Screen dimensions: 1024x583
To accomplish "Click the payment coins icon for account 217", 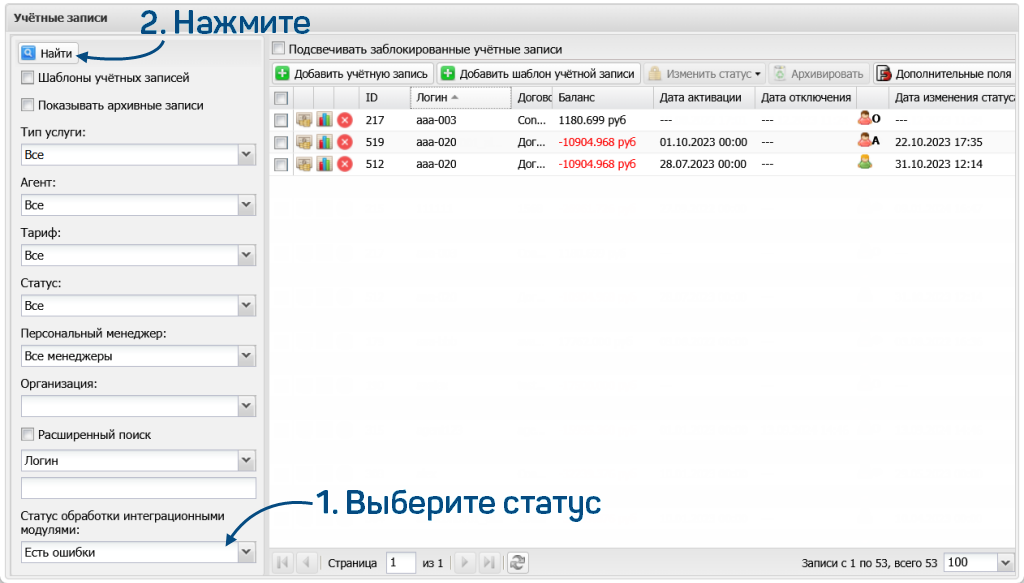I will 304,120.
